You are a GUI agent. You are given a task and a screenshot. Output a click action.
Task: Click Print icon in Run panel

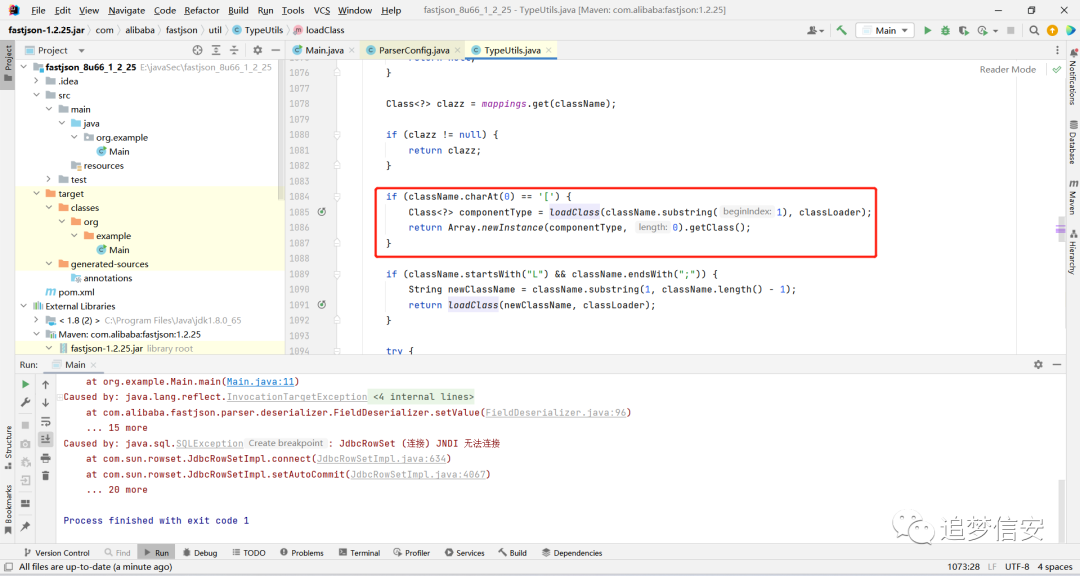(x=45, y=458)
